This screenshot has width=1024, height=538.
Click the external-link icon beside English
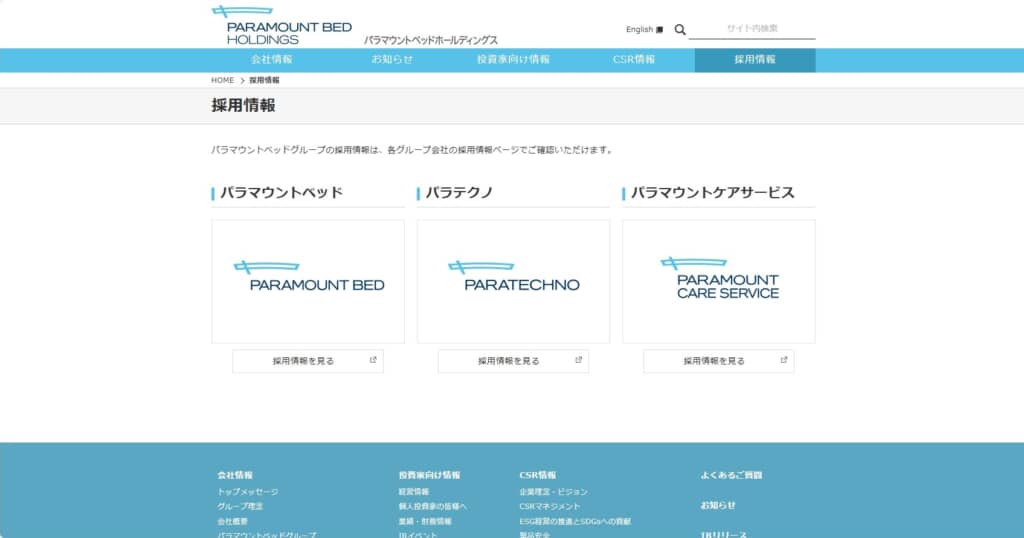coord(659,30)
